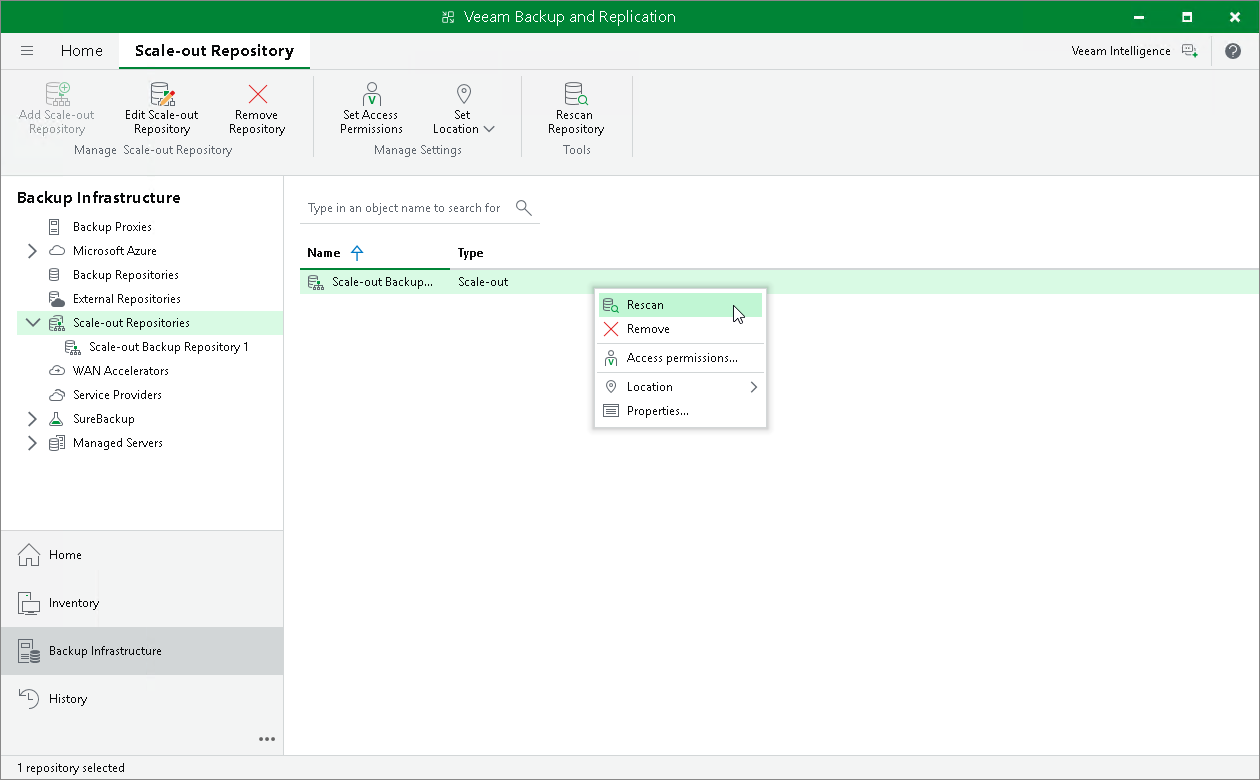Expand the Managed Servers node
This screenshot has width=1260, height=780.
click(x=32, y=443)
